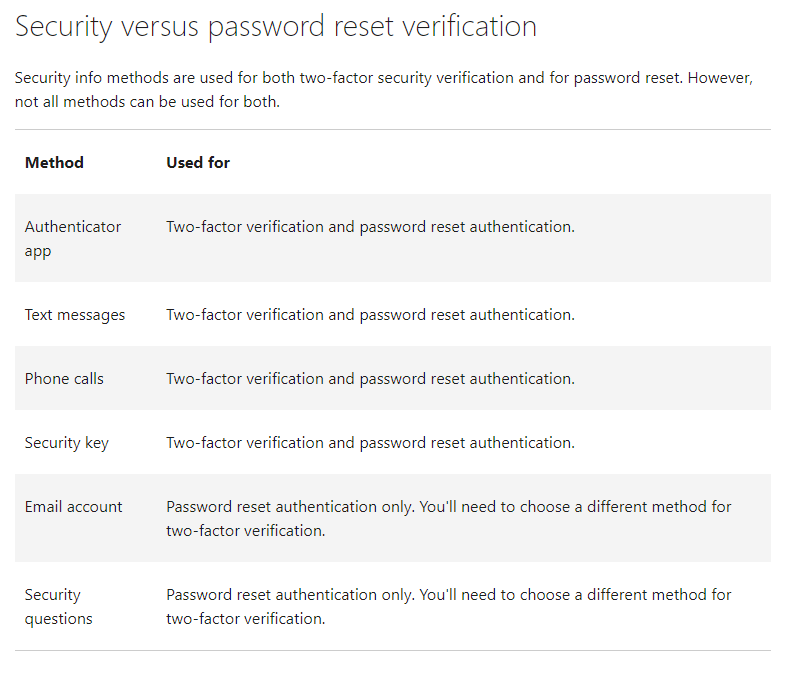Select the Authenticator app method cell

[72, 238]
